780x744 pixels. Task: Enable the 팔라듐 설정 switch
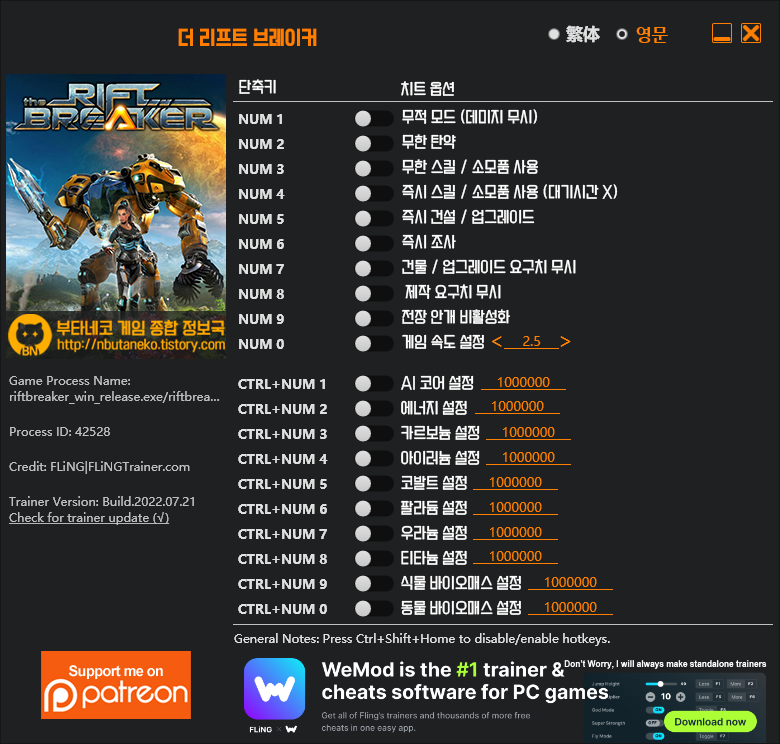tap(374, 509)
